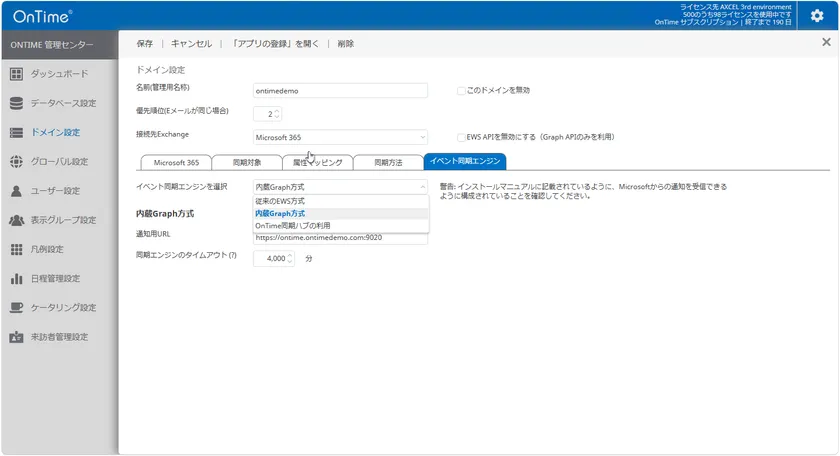The image size is (840, 456).
Task: Click the license info text at top right
Action: pos(723,14)
